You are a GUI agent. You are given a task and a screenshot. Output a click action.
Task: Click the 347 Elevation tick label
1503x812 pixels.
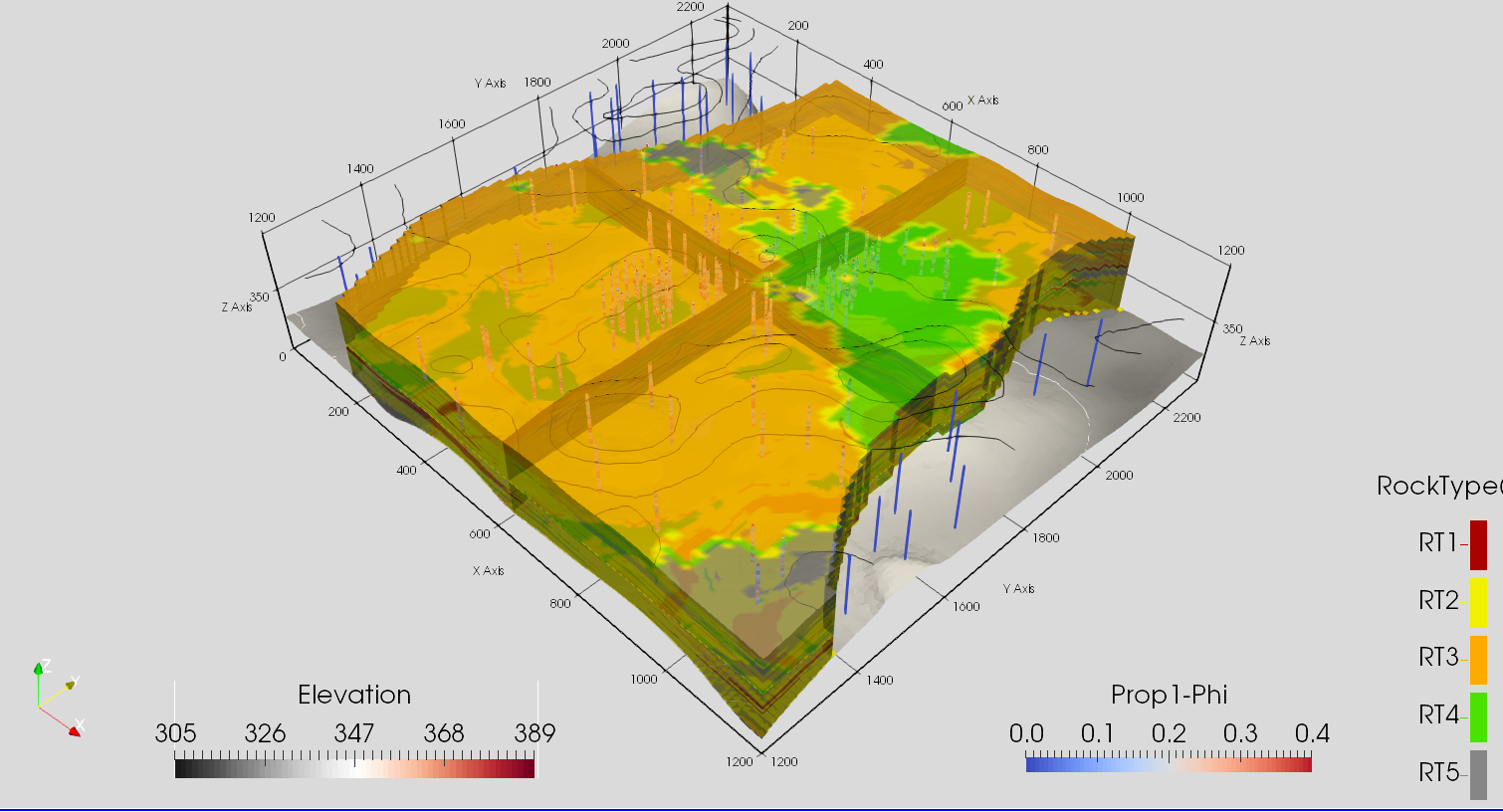click(354, 734)
